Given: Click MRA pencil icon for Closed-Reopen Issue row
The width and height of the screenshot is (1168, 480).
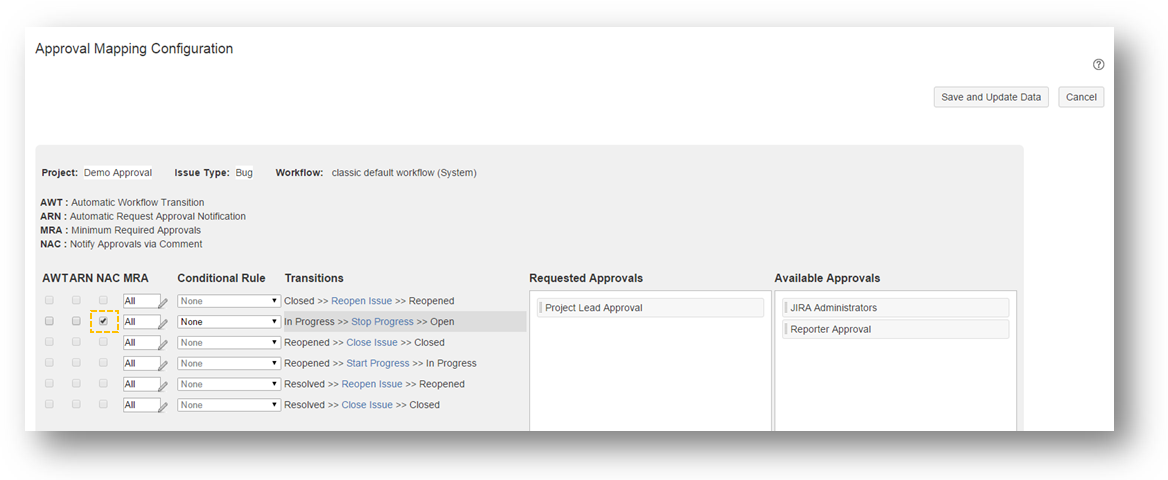Looking at the screenshot, I should 163,302.
